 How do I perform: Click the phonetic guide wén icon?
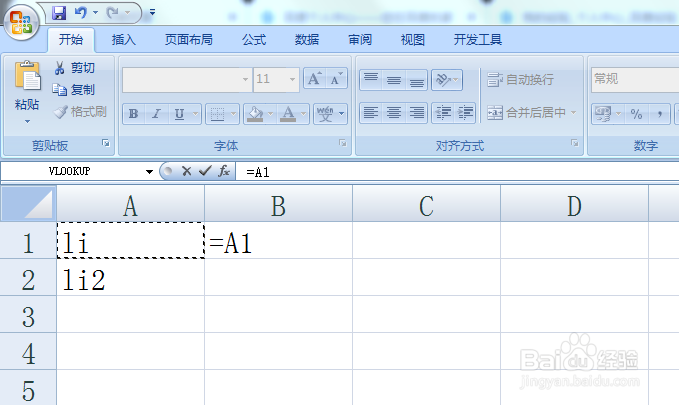[x=325, y=114]
